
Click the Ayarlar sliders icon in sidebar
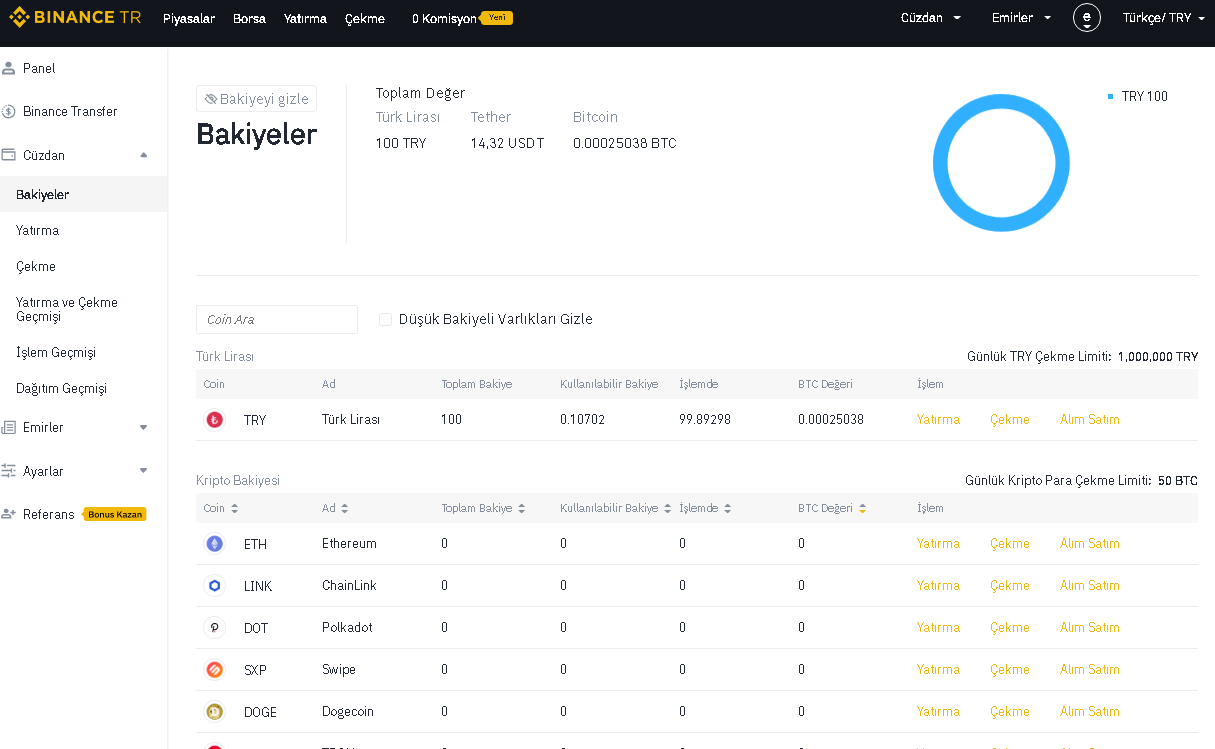[x=9, y=471]
